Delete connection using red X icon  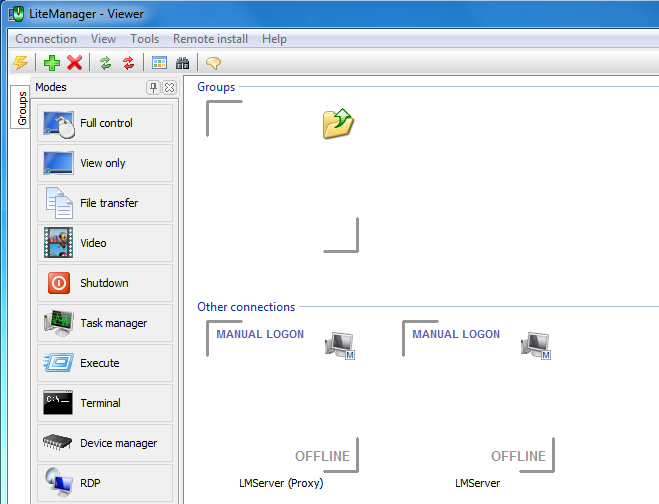click(x=75, y=63)
